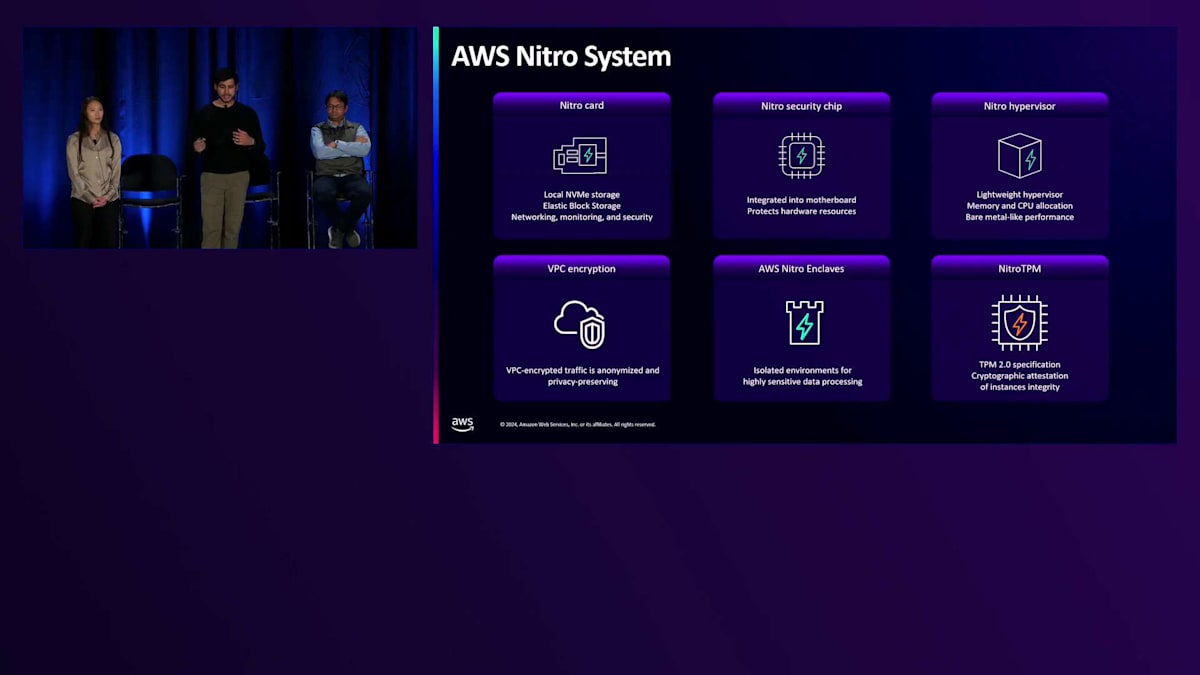This screenshot has height=675, width=1200.
Task: Click the speaker video feed thumbnail
Action: pos(220,138)
